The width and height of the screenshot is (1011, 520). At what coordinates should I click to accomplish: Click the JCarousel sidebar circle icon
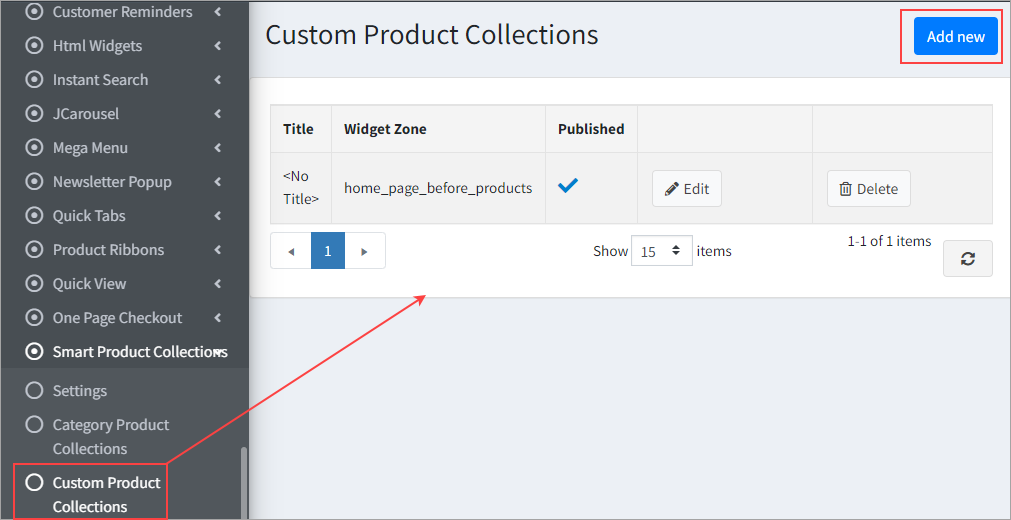[35, 114]
